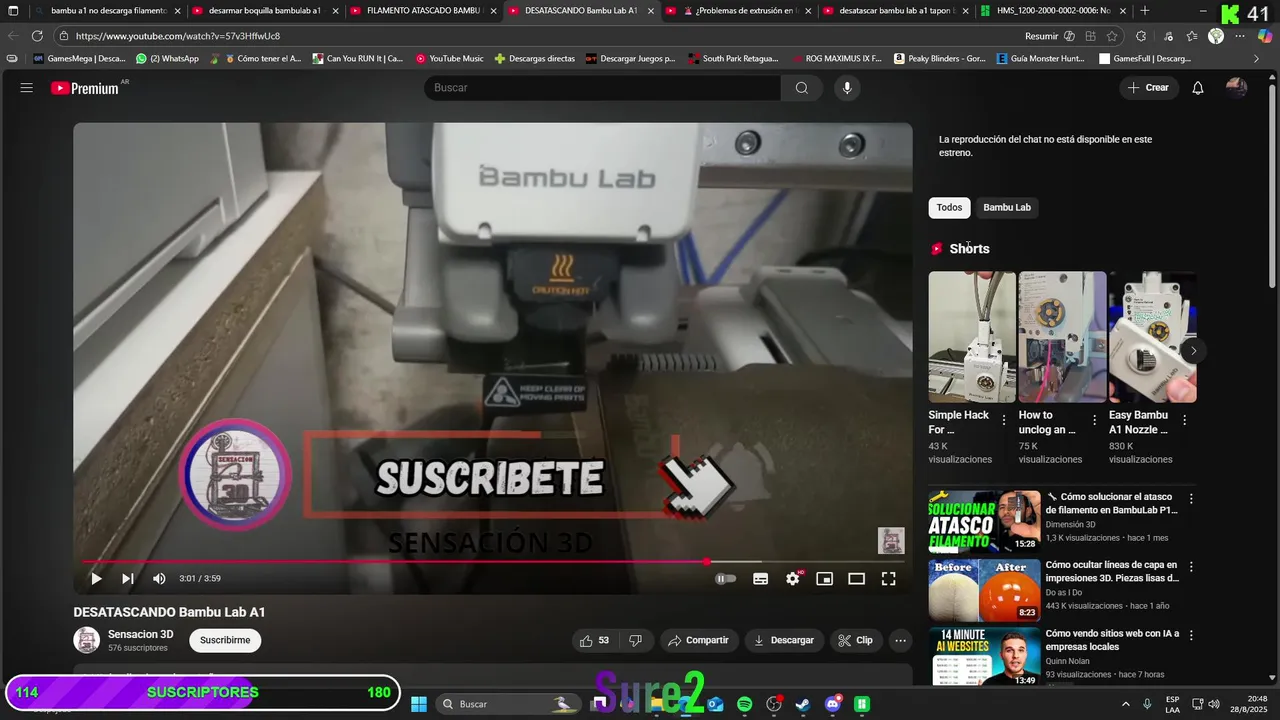Screen dimensions: 1280x720
Task: Open Copilot sidebar icon
Action: click(1265, 36)
